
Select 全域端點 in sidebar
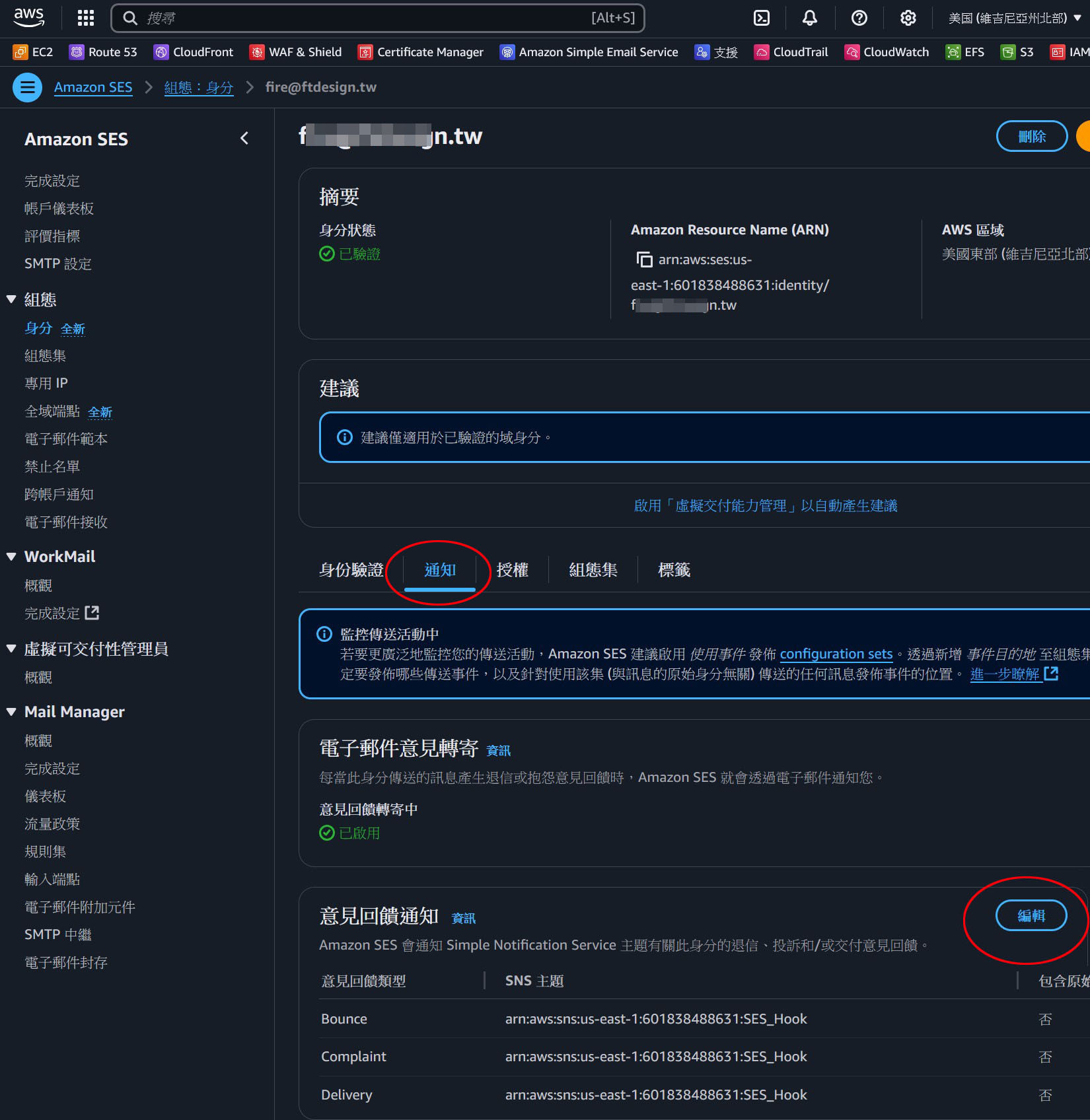click(x=52, y=411)
